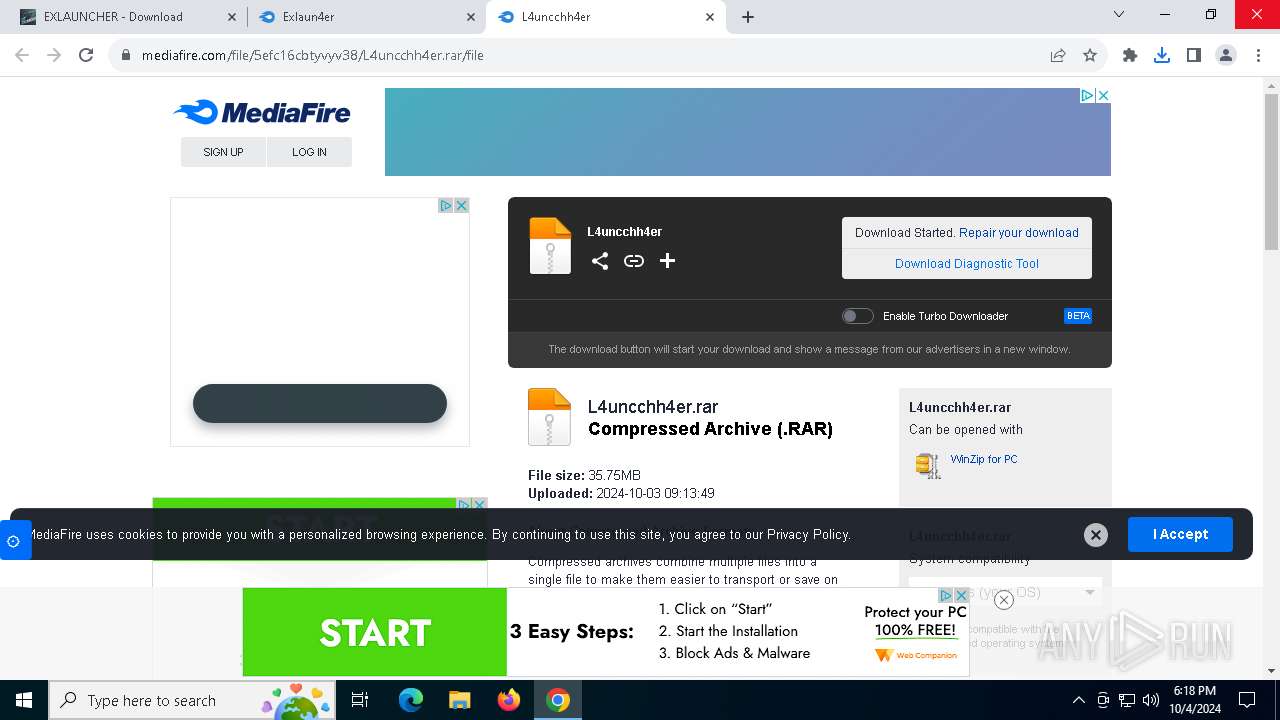Bookmark this page with the star icon

(x=1090, y=56)
